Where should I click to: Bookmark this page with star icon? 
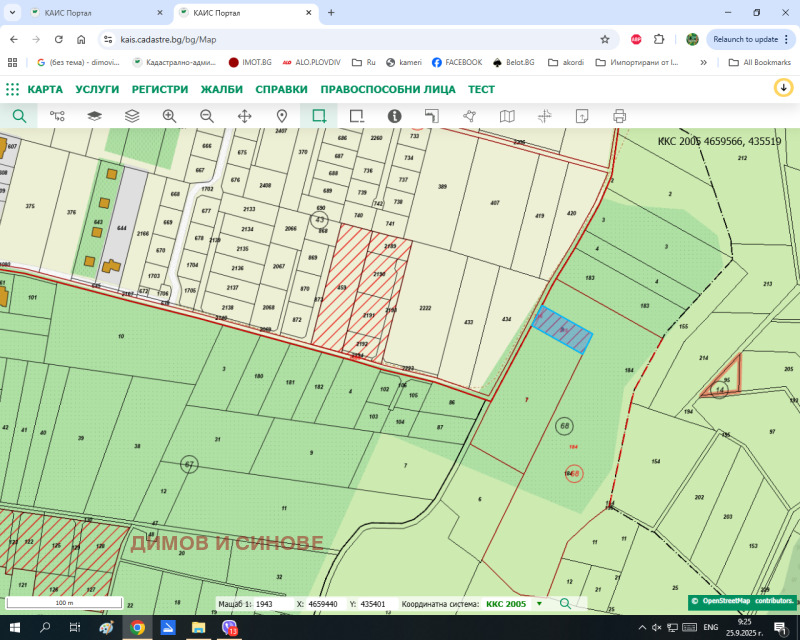[605, 39]
